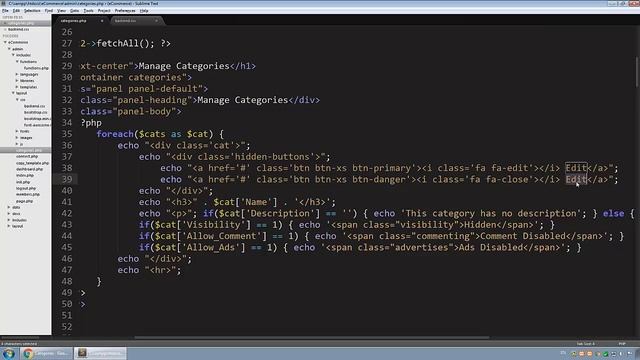The width and height of the screenshot is (640, 360).
Task: Collapse the eCommerce root folder arrow
Action: pyautogui.click(x=5, y=42)
